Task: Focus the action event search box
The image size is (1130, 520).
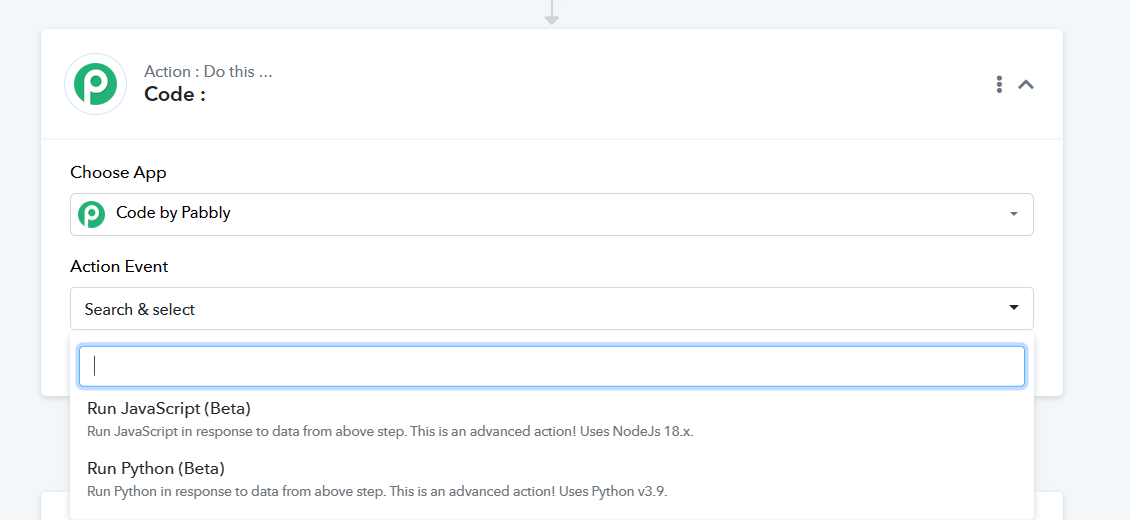Action: (x=552, y=366)
